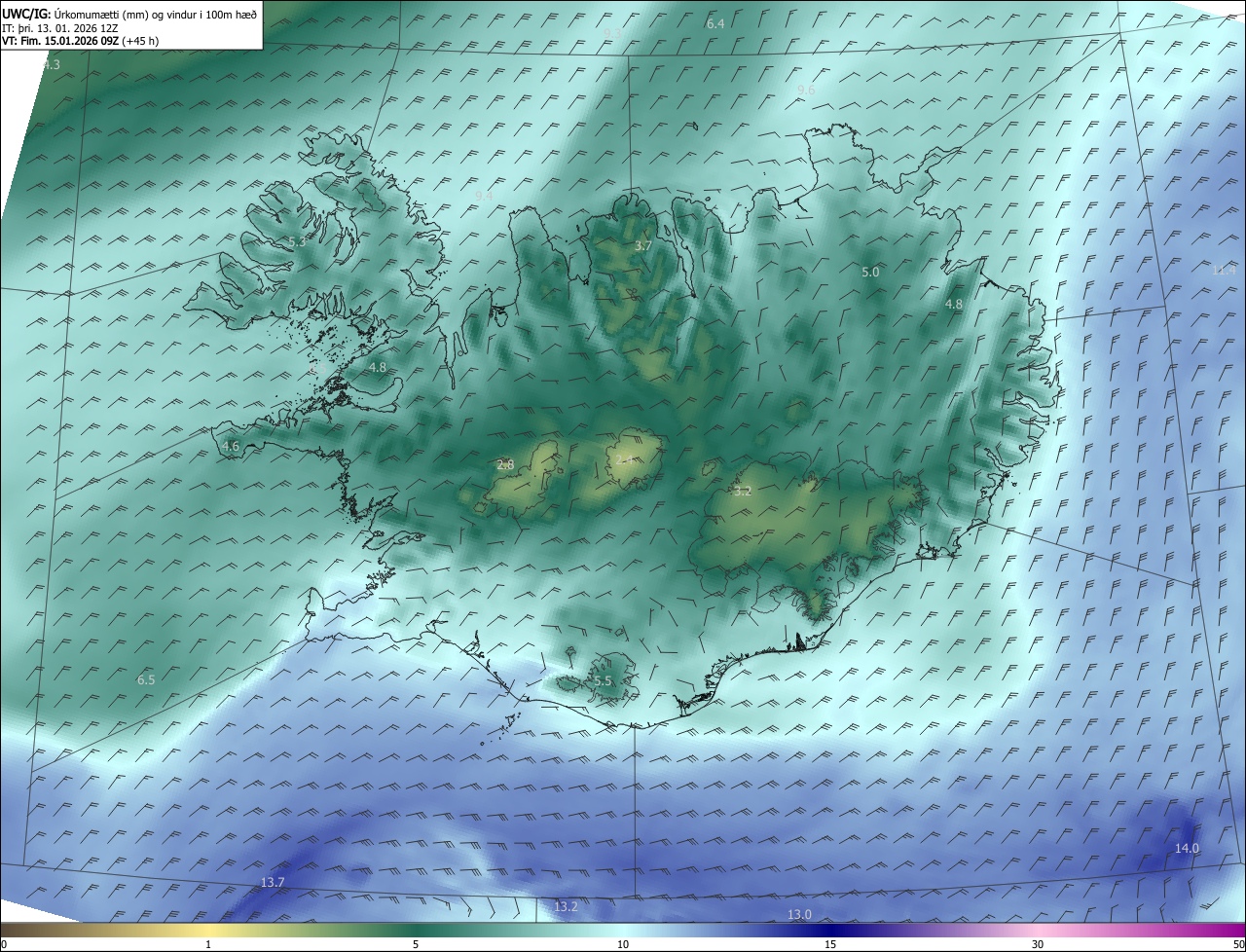The image size is (1246, 952).
Task: Click the 50 tick on the color scale
Action: point(1238,944)
